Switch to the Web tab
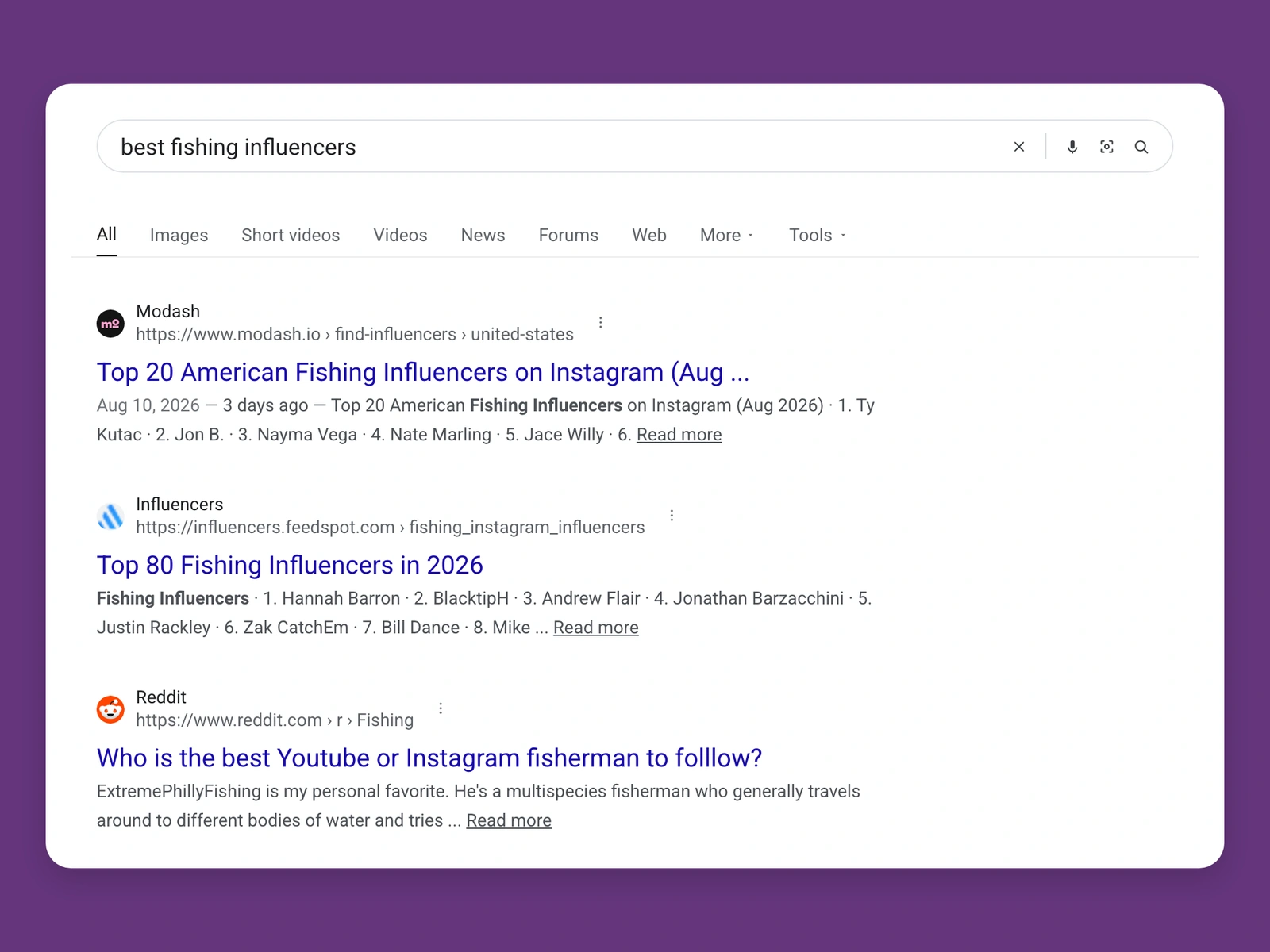The height and width of the screenshot is (952, 1270). coord(649,236)
